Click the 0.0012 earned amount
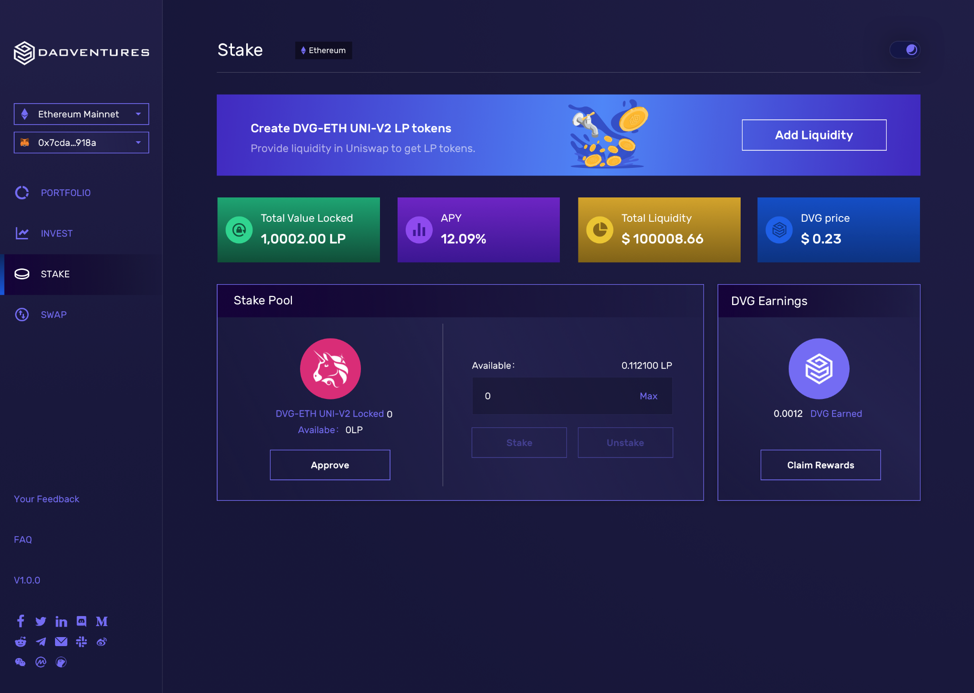974x693 pixels. click(x=788, y=414)
